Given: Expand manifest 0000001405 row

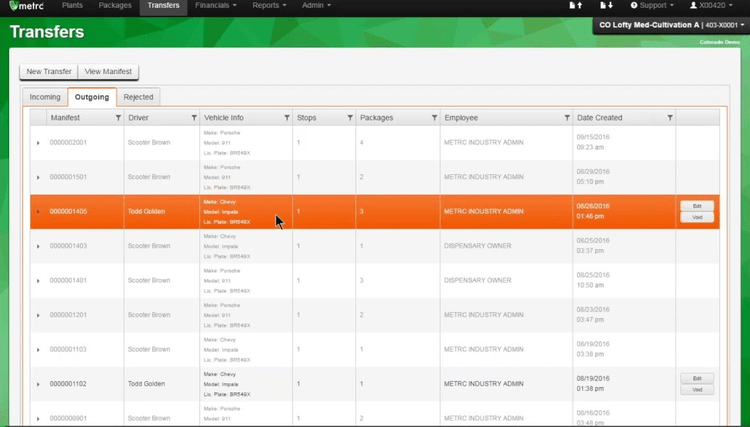Looking at the screenshot, I should 38,212.
